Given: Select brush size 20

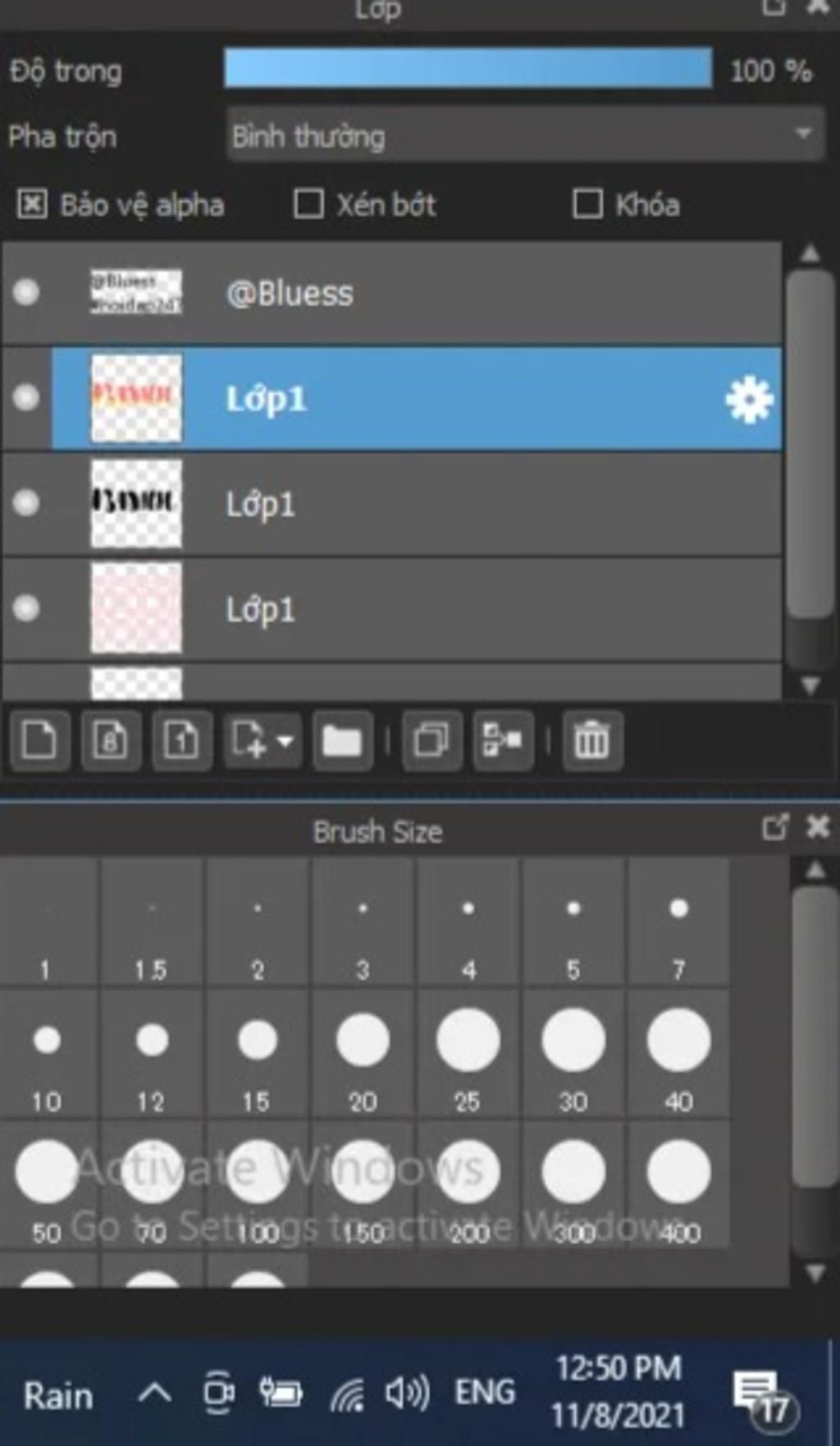Looking at the screenshot, I should [x=363, y=1053].
